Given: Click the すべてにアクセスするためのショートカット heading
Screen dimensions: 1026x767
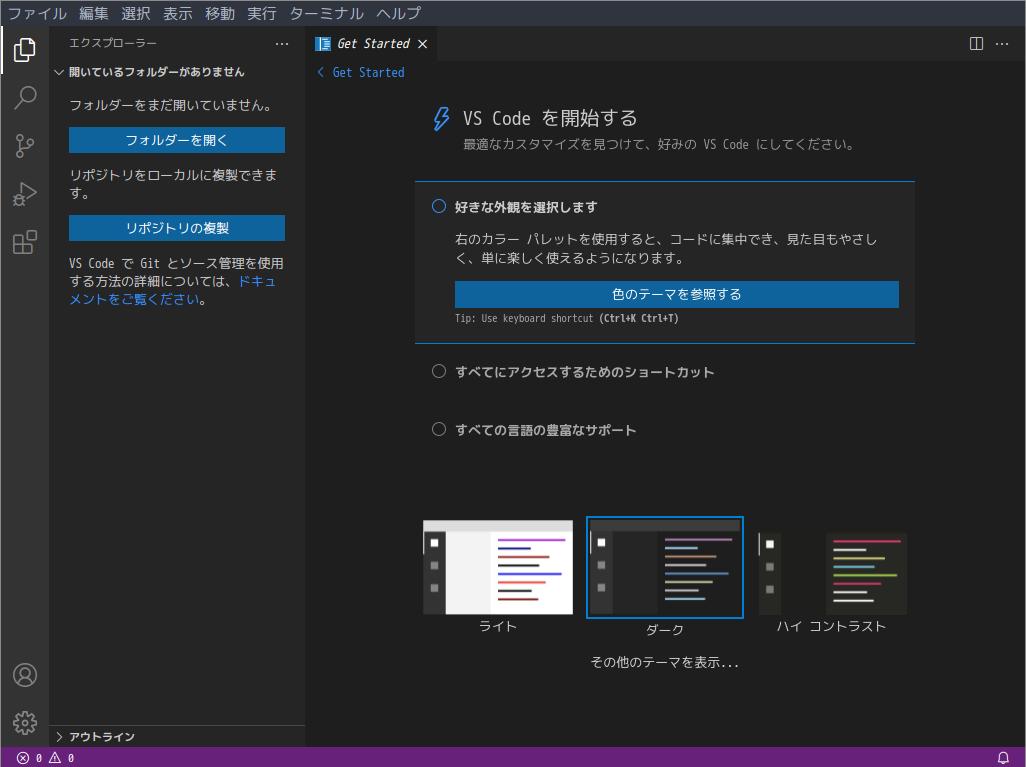Looking at the screenshot, I should click(x=584, y=372).
